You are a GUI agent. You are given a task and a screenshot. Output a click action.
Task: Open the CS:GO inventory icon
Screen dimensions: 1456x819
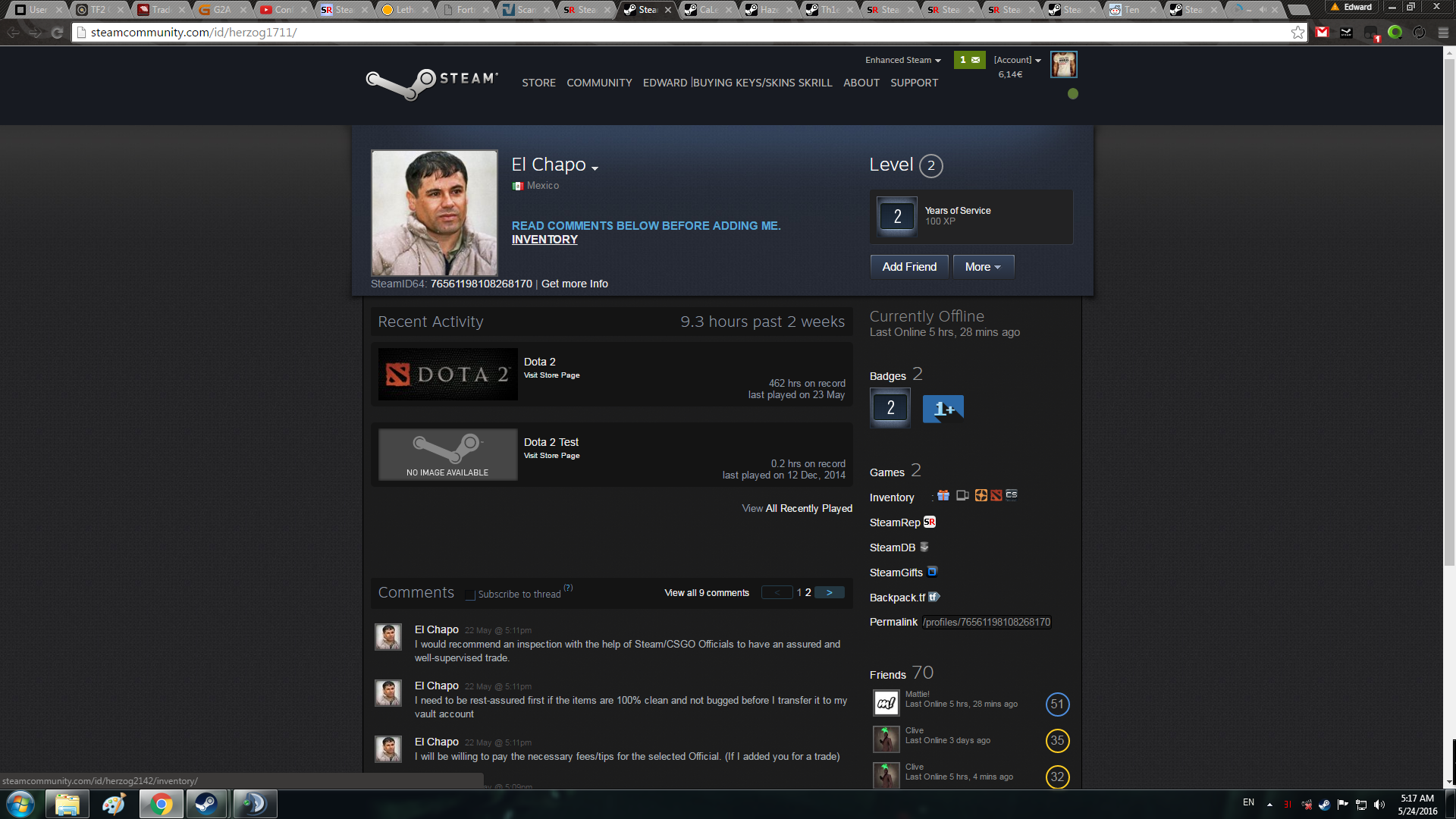pos(1012,495)
